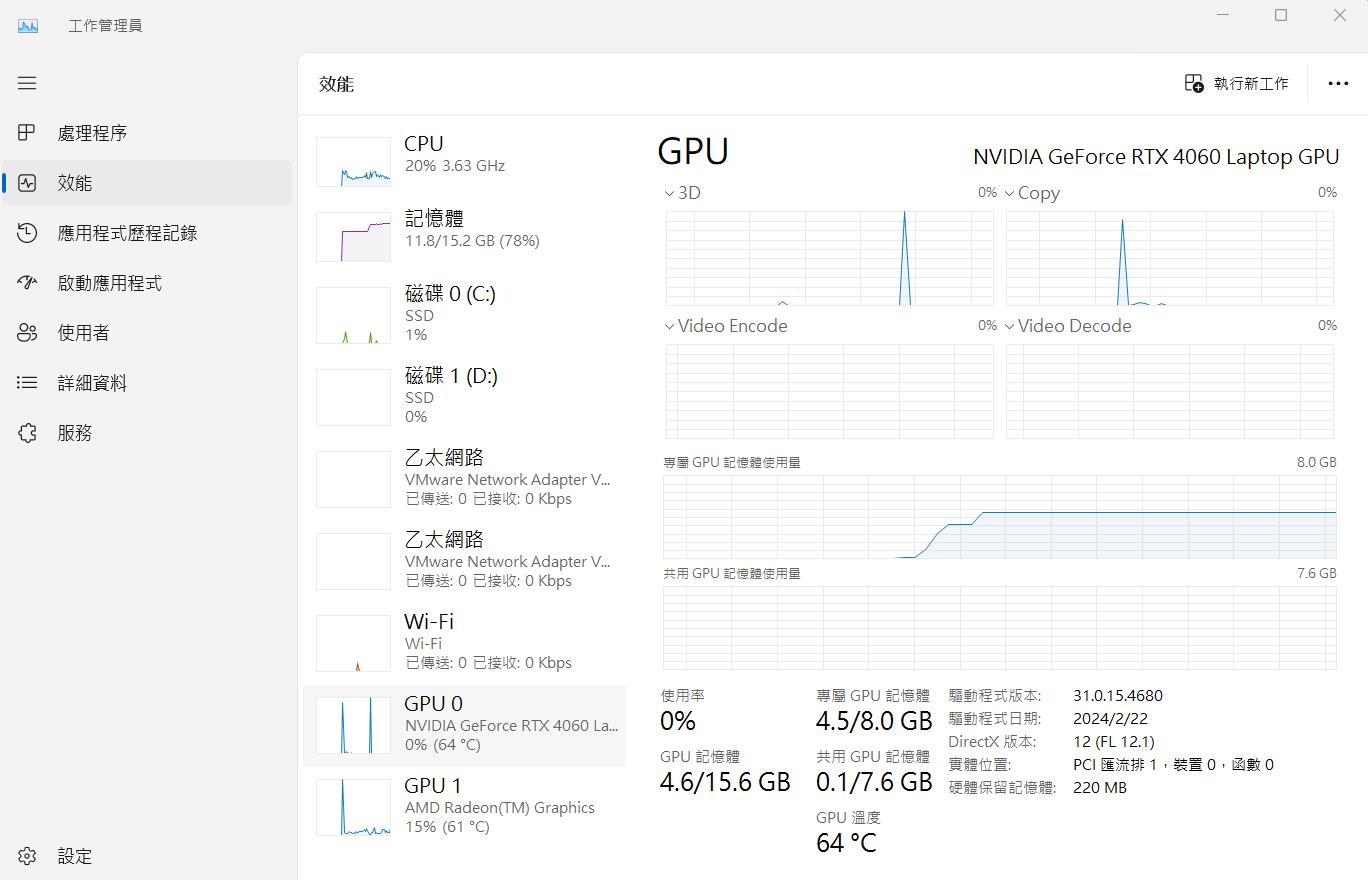Image resolution: width=1368 pixels, height=880 pixels.
Task: Toggle the hamburger navigation menu
Action: 27,83
